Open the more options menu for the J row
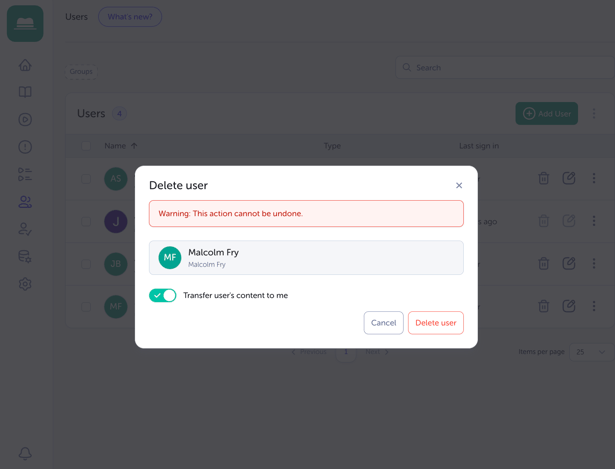This screenshot has height=469, width=615. [x=594, y=221]
